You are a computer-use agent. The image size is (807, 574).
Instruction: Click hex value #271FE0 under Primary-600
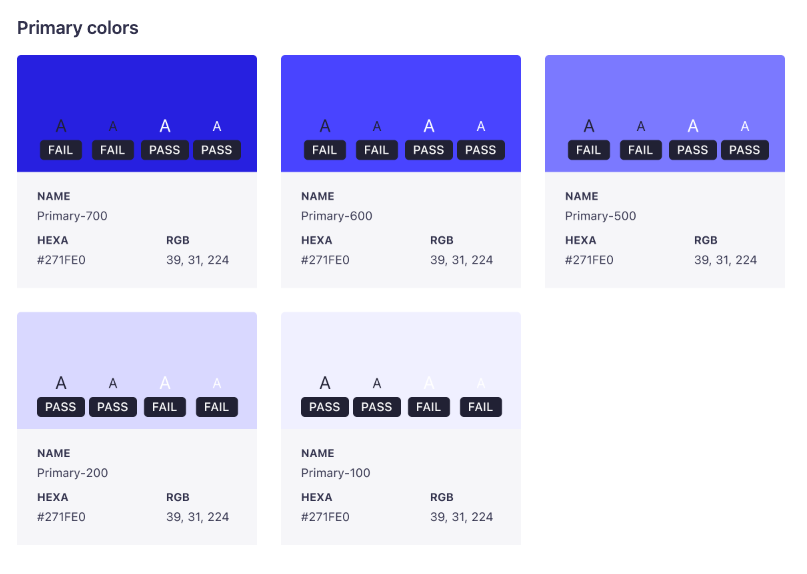click(325, 260)
